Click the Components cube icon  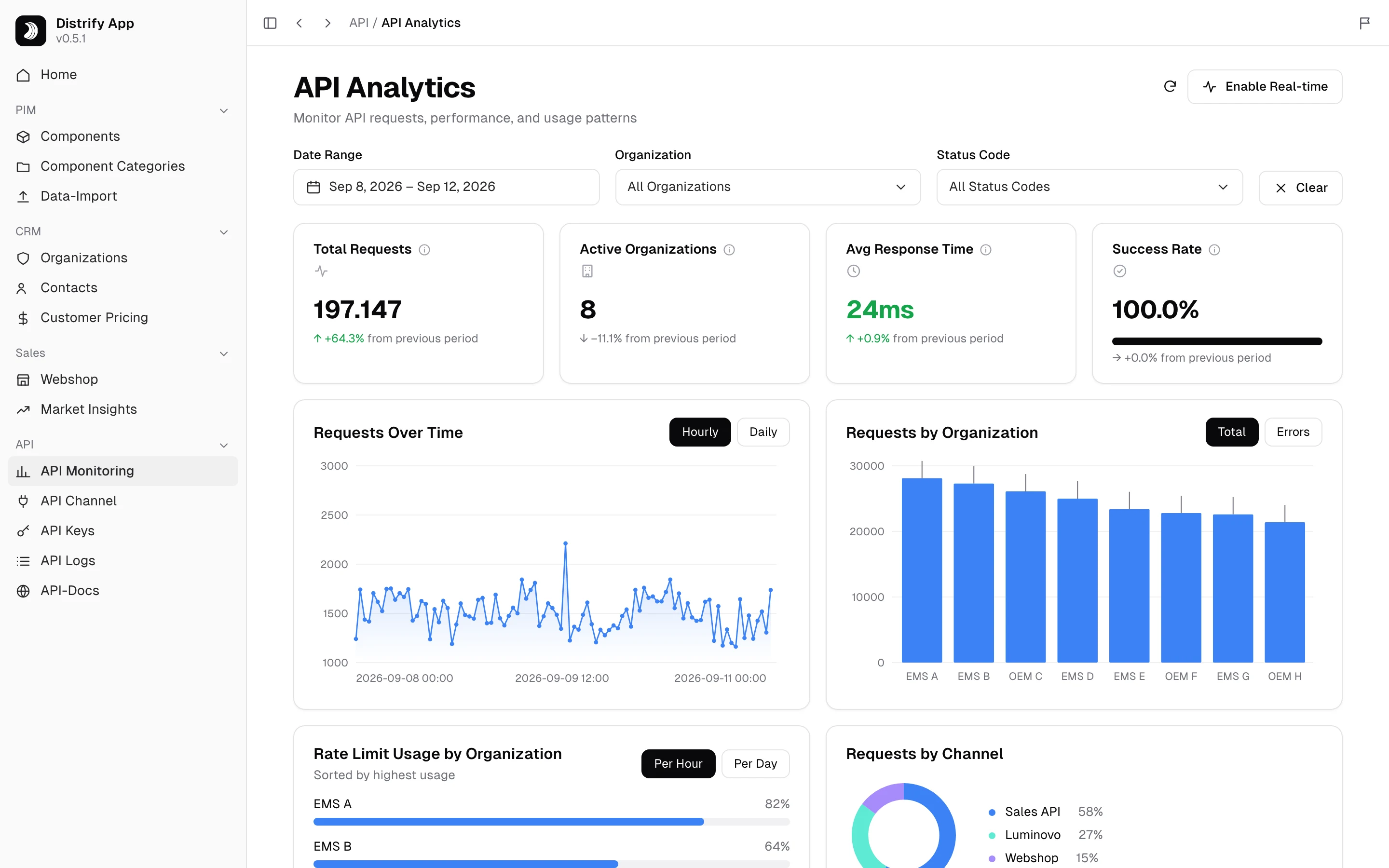23,136
